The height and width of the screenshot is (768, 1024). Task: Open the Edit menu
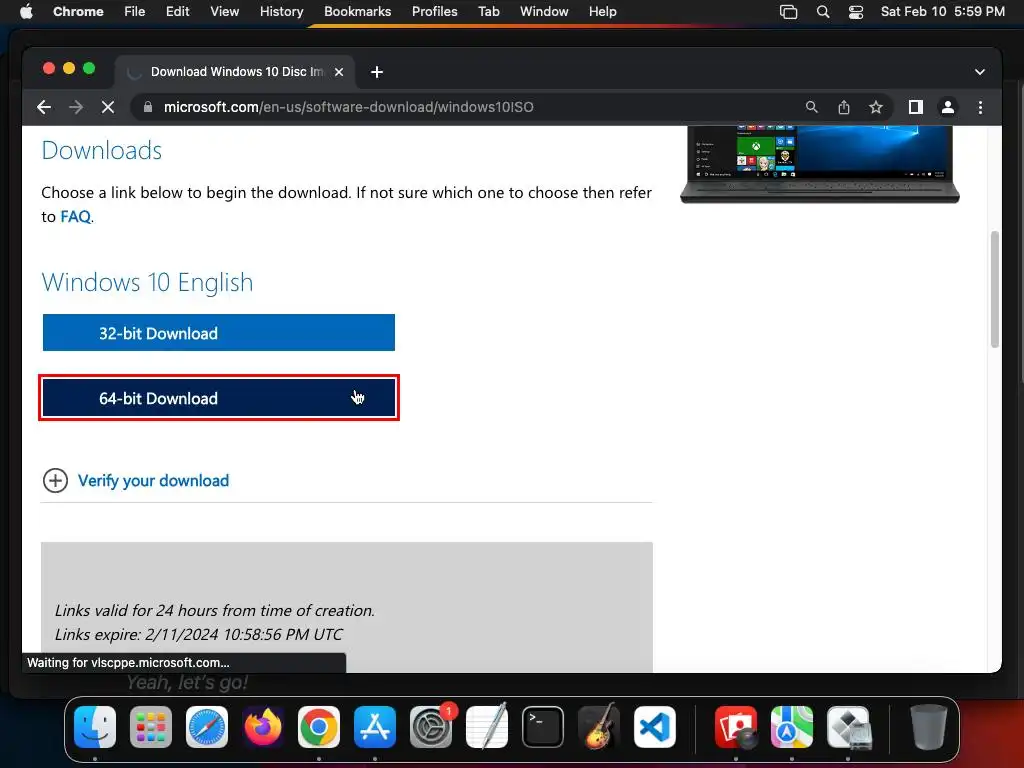coord(177,12)
